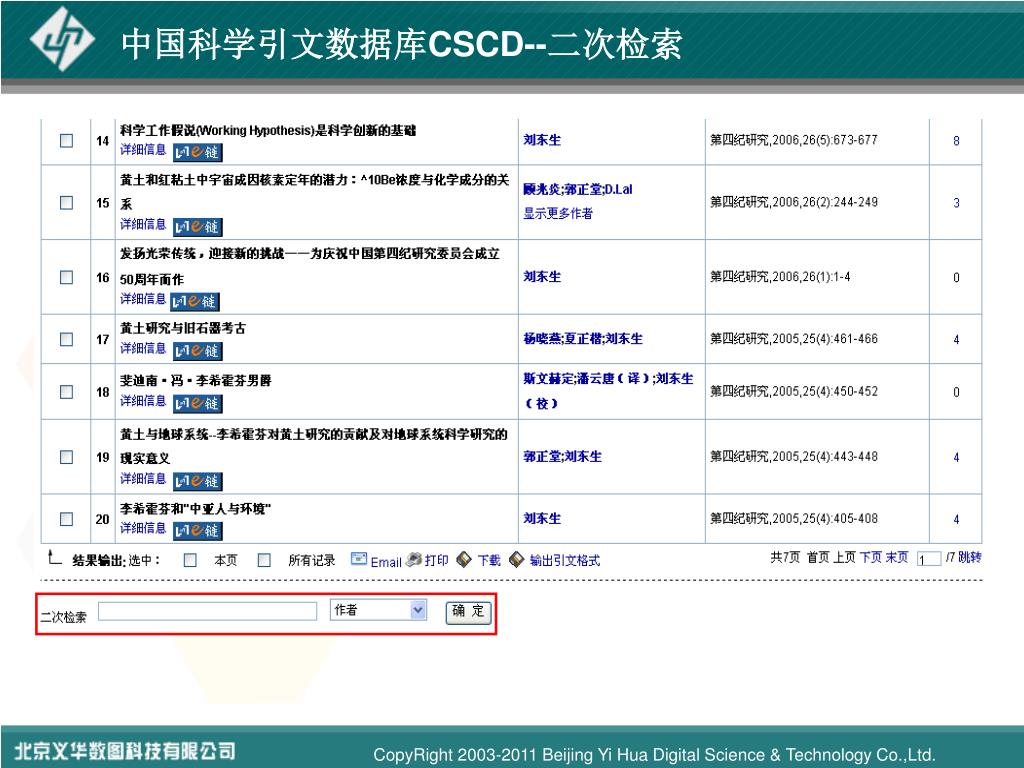Click the Email envelope icon

359,559
